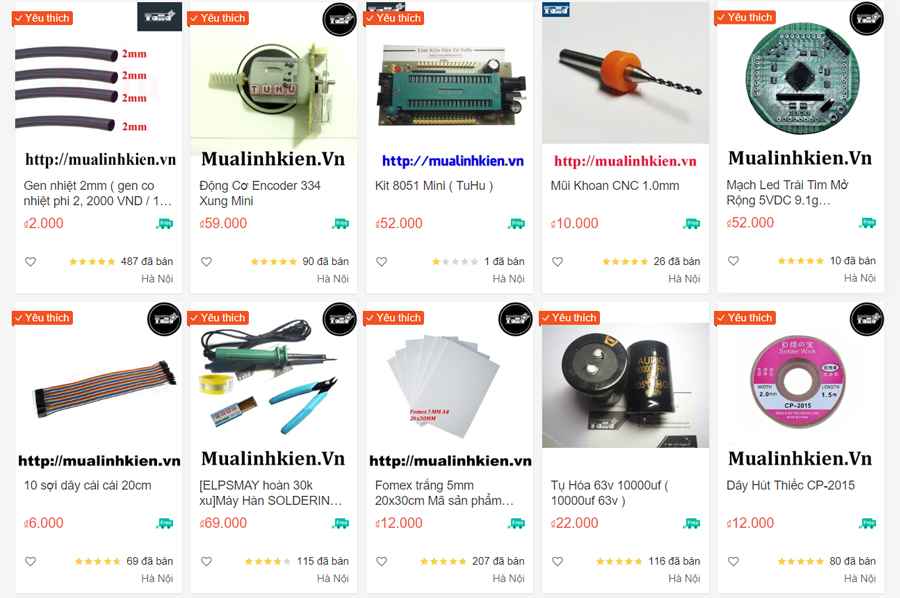Like the Kit 8051 Mini heart icon
Viewport: 900px width, 598px height.
pyautogui.click(x=382, y=262)
